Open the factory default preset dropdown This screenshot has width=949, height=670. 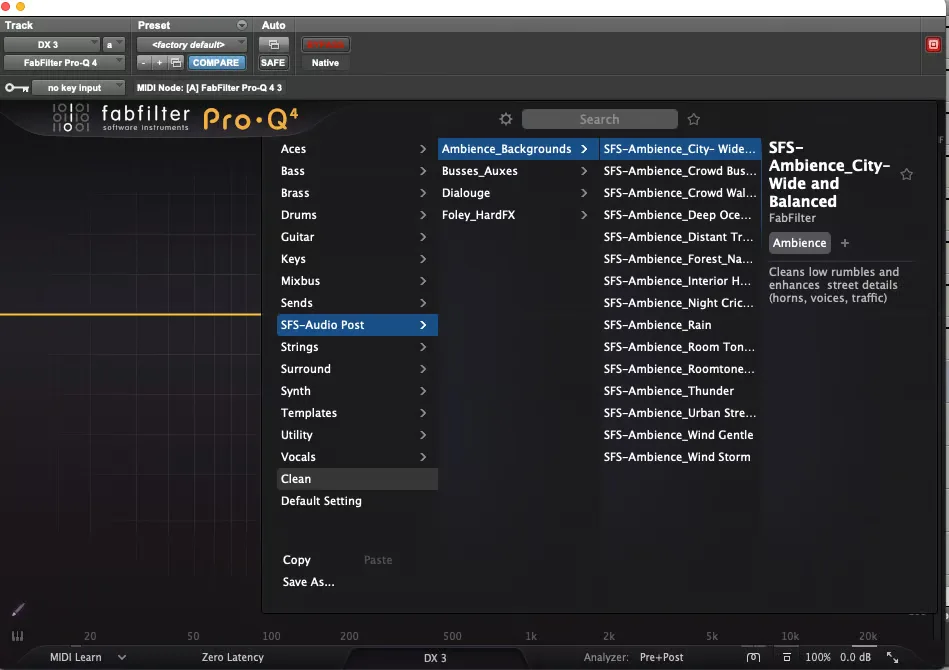pyautogui.click(x=192, y=44)
